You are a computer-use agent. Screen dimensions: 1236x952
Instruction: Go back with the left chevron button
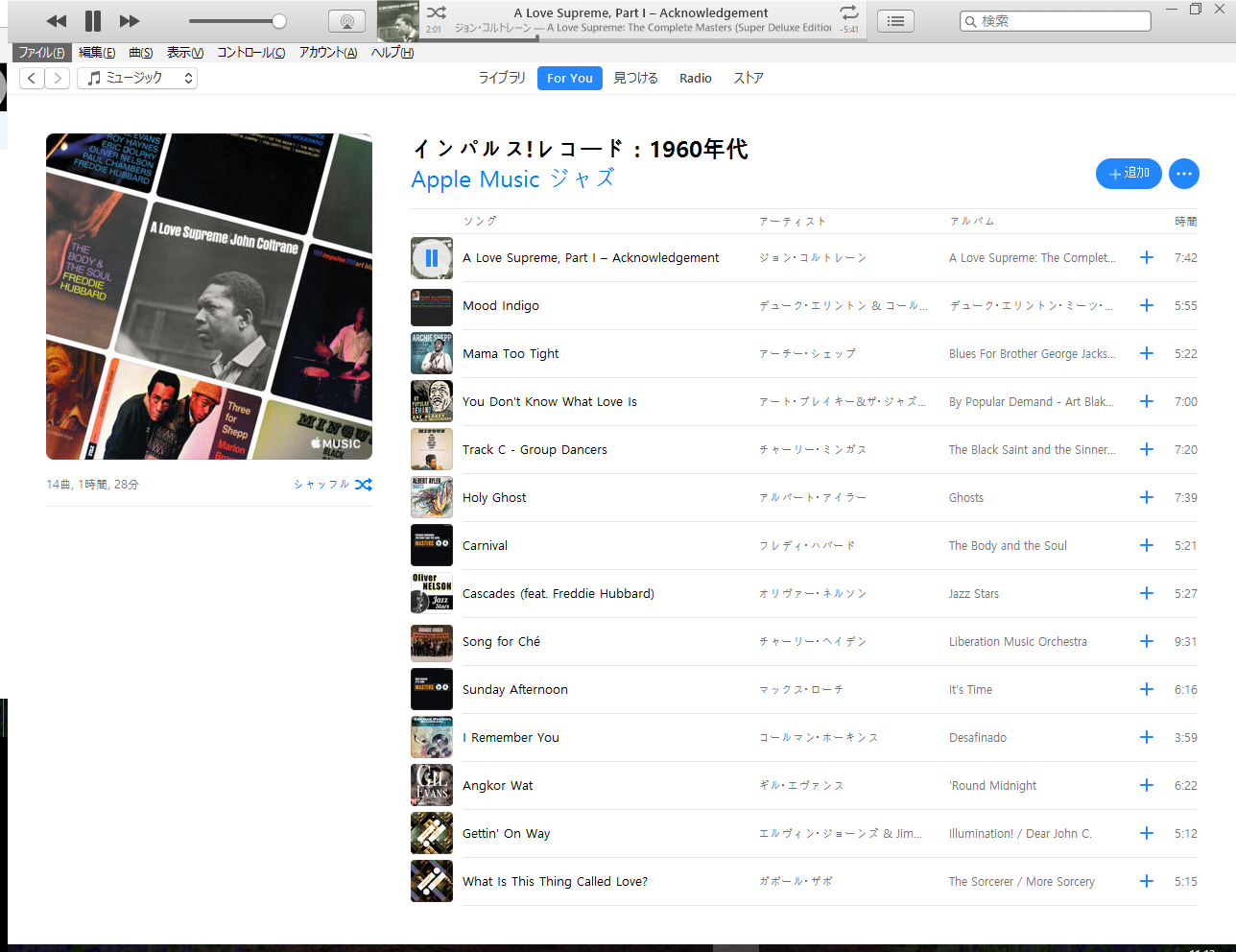coord(32,78)
